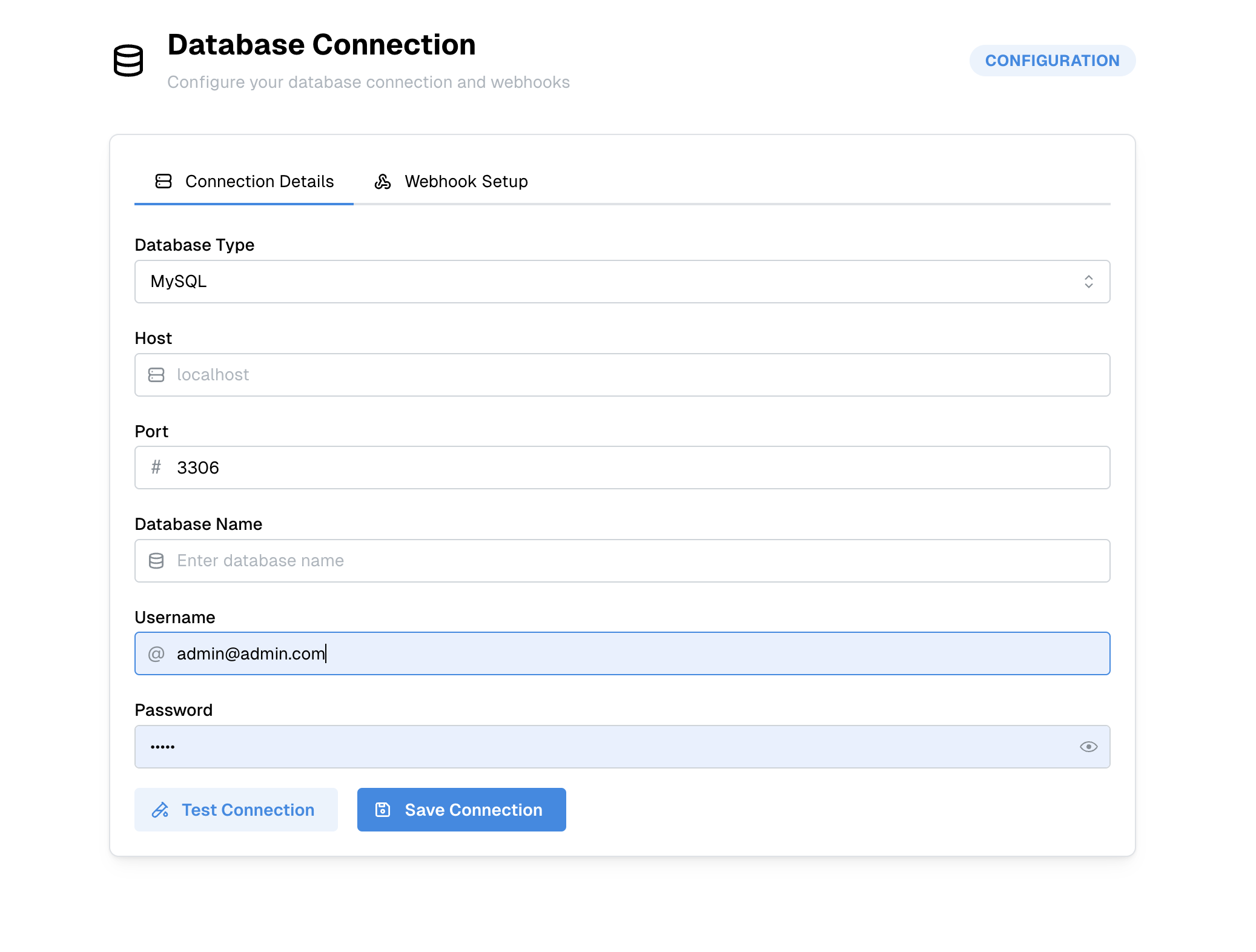Click the database icon on Connection Details tab
The height and width of the screenshot is (952, 1256).
pyautogui.click(x=162, y=180)
